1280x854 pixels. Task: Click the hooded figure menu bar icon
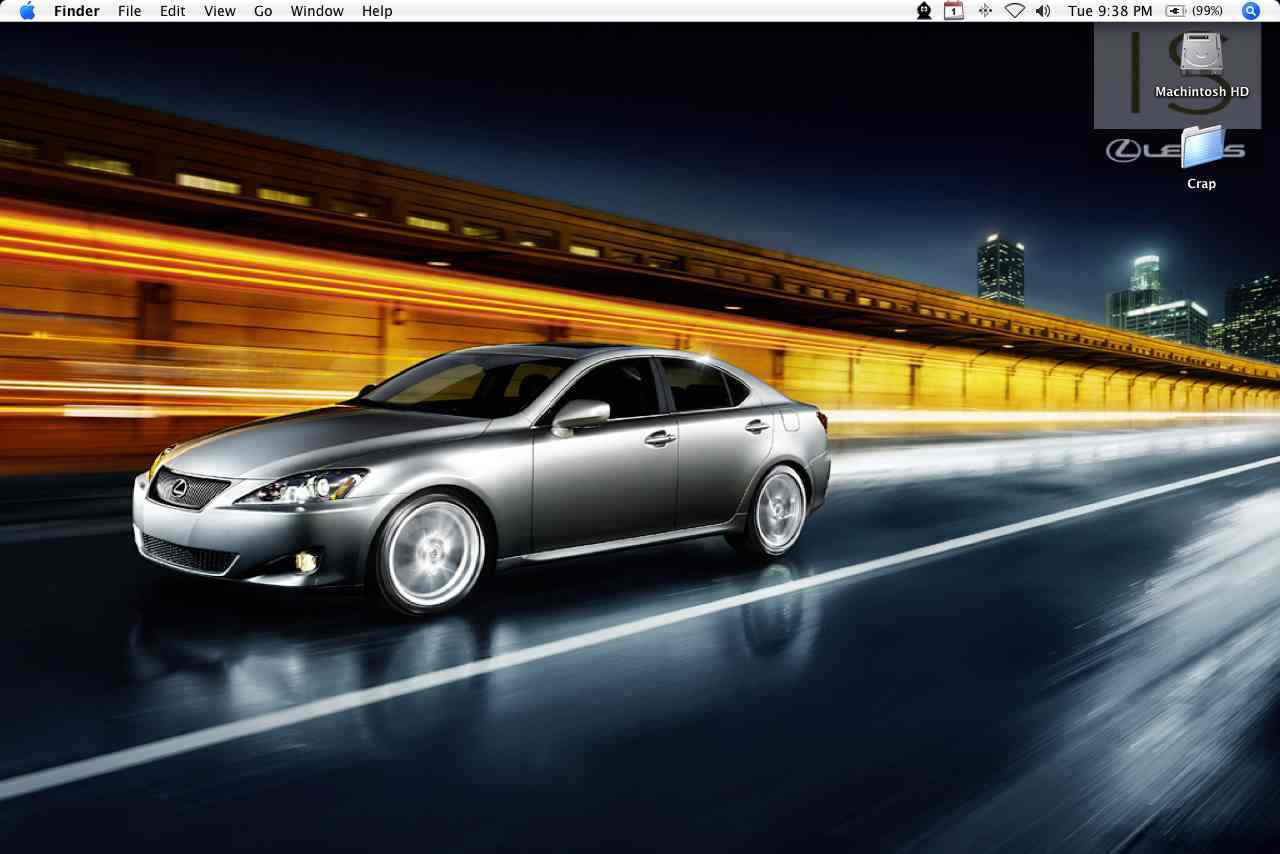924,11
